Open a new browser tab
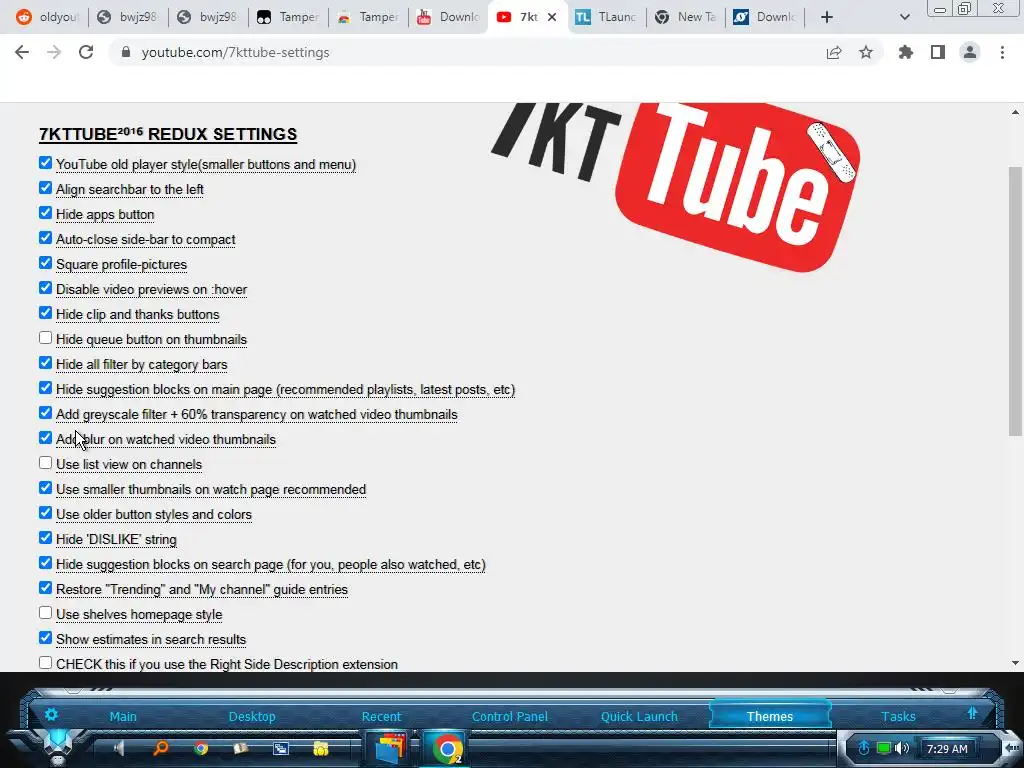This screenshot has height=768, width=1024. [x=827, y=17]
